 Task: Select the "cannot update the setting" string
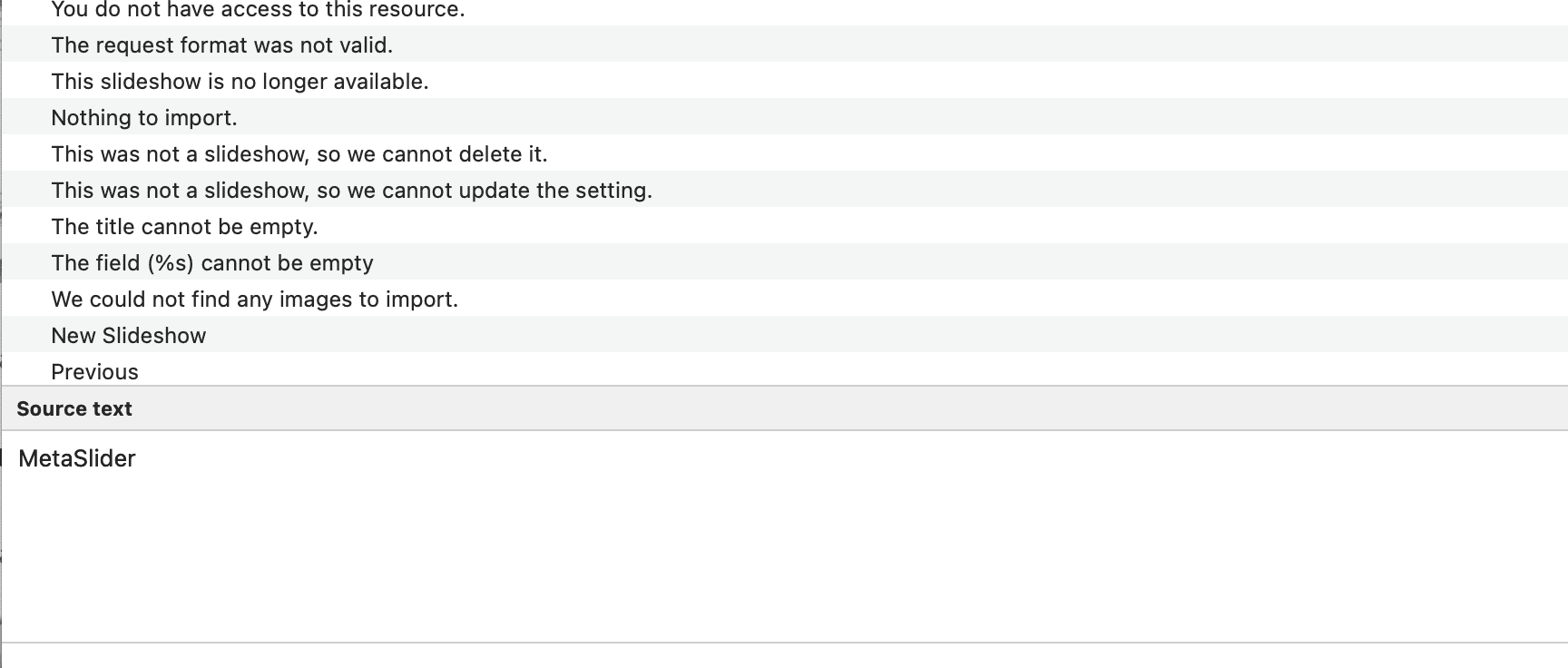[x=351, y=191]
